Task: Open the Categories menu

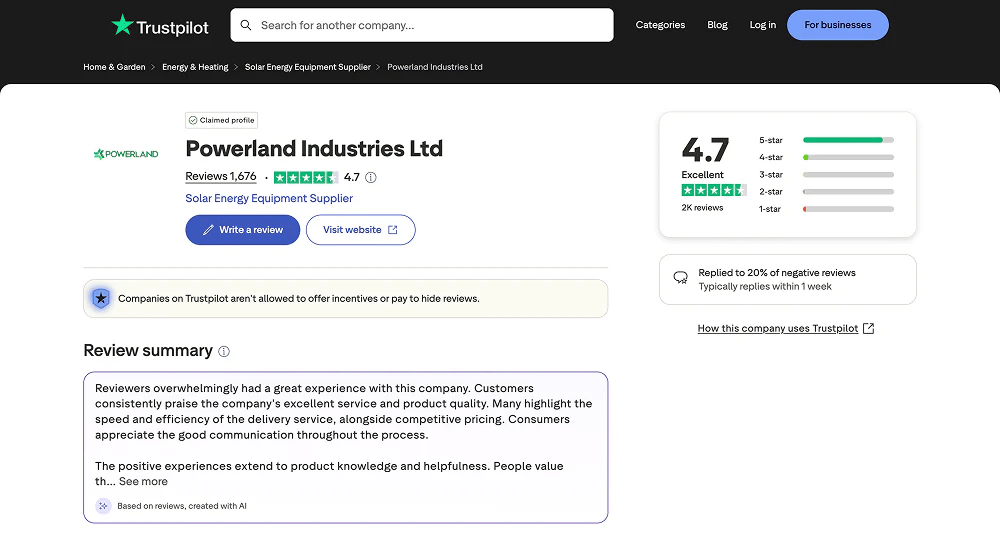Action: click(660, 25)
